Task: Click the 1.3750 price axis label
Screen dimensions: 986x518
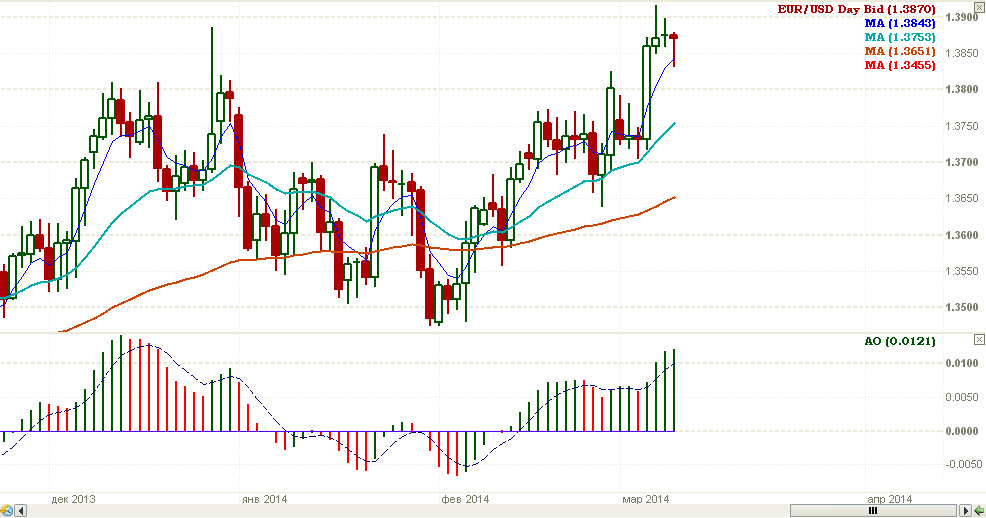Action: 962,126
